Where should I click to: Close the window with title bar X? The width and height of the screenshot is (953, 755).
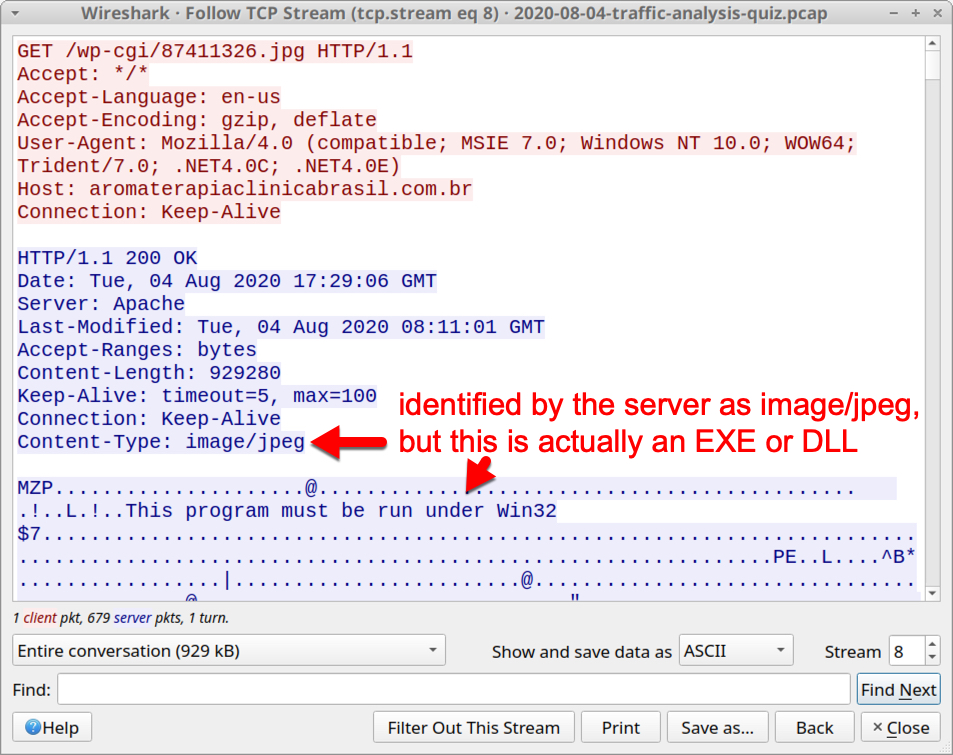click(938, 13)
